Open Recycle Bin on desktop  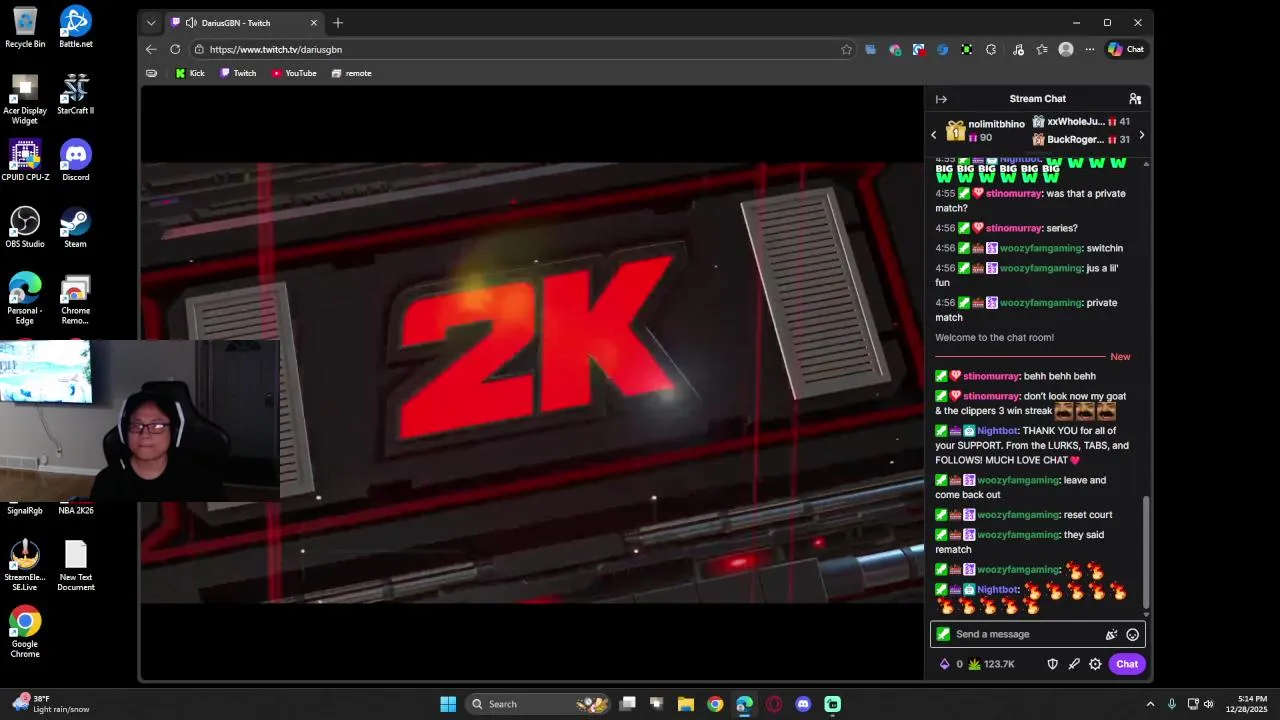(x=25, y=27)
